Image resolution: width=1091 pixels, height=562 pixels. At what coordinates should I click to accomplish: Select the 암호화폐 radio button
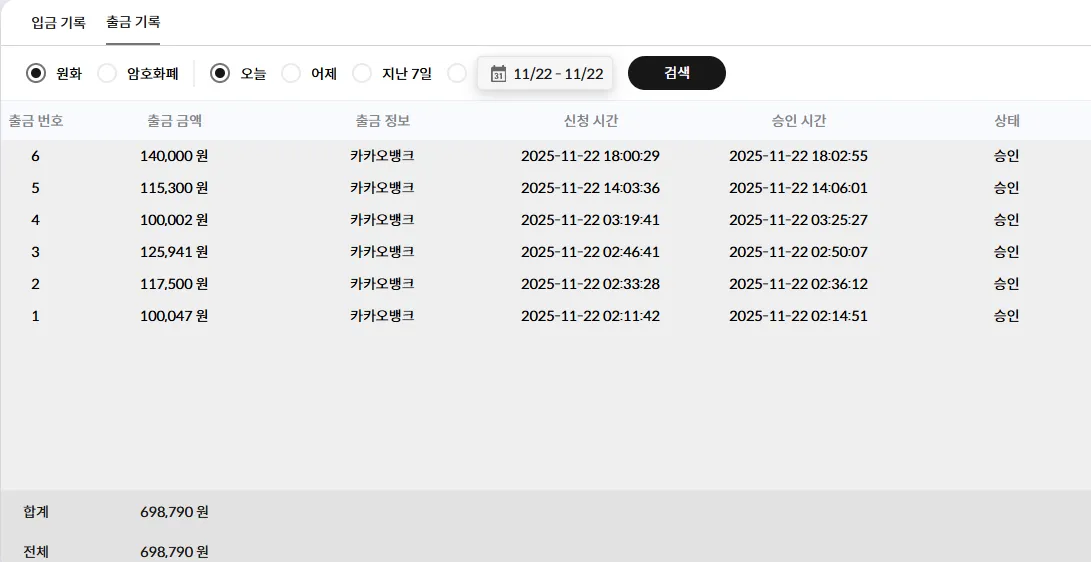pos(106,72)
